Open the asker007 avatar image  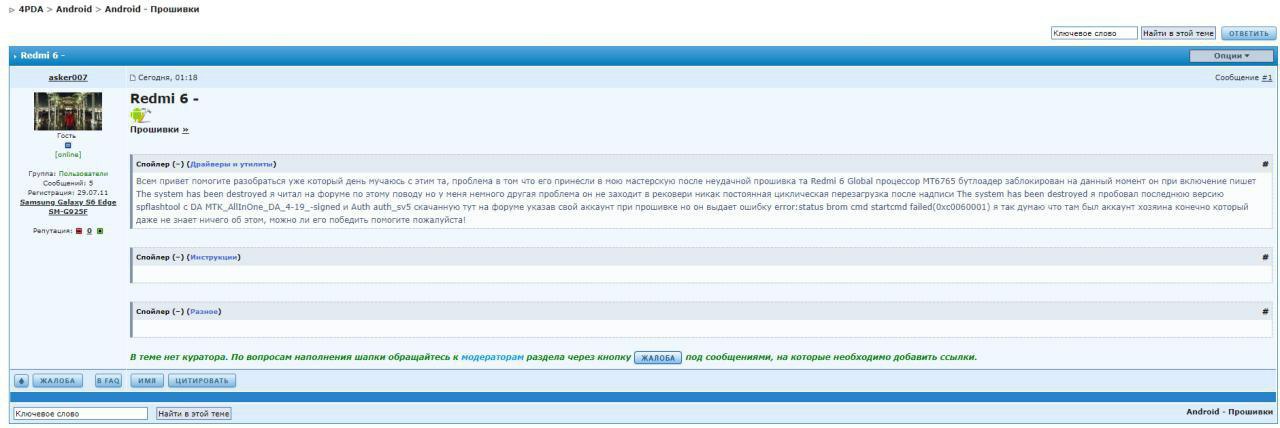[68, 112]
